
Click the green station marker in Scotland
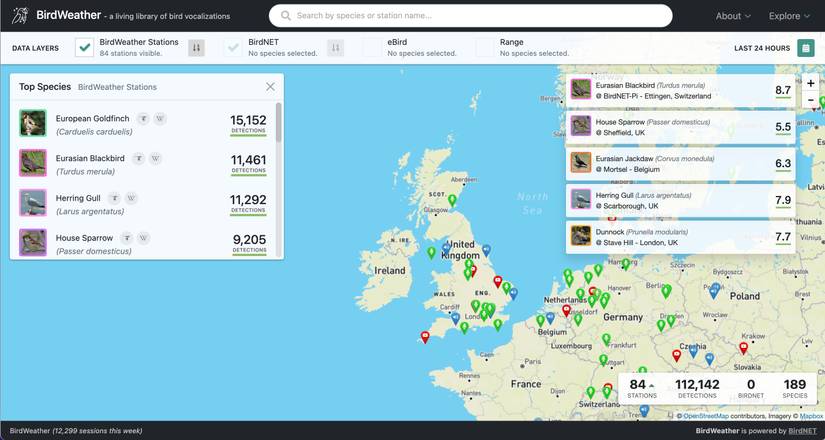[452, 201]
